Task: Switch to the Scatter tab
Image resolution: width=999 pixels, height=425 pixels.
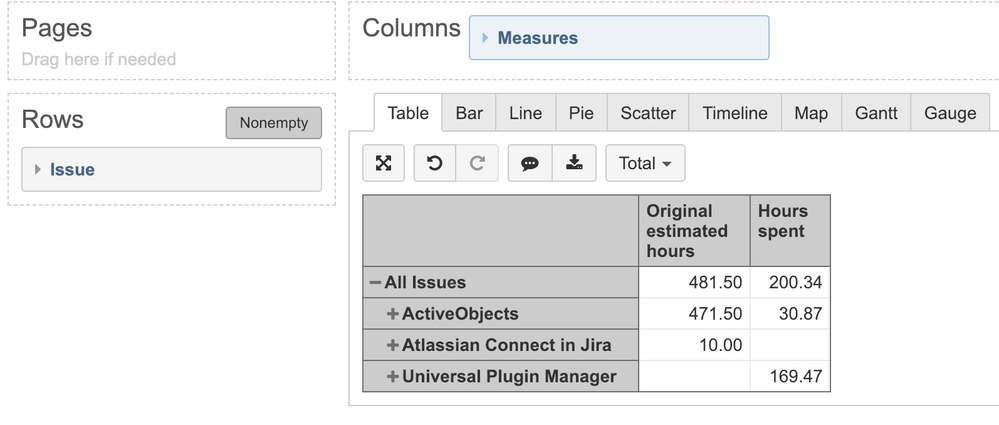Action: 648,113
